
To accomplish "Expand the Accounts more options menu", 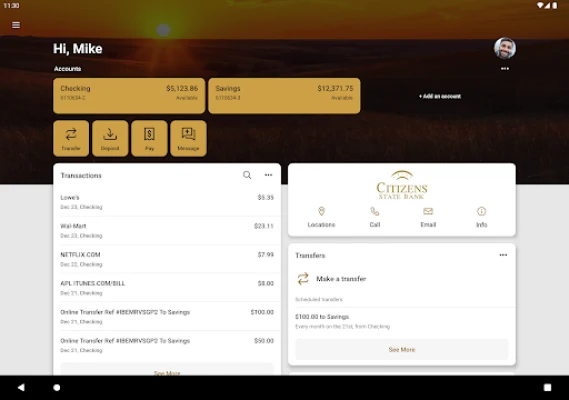I will coord(505,69).
